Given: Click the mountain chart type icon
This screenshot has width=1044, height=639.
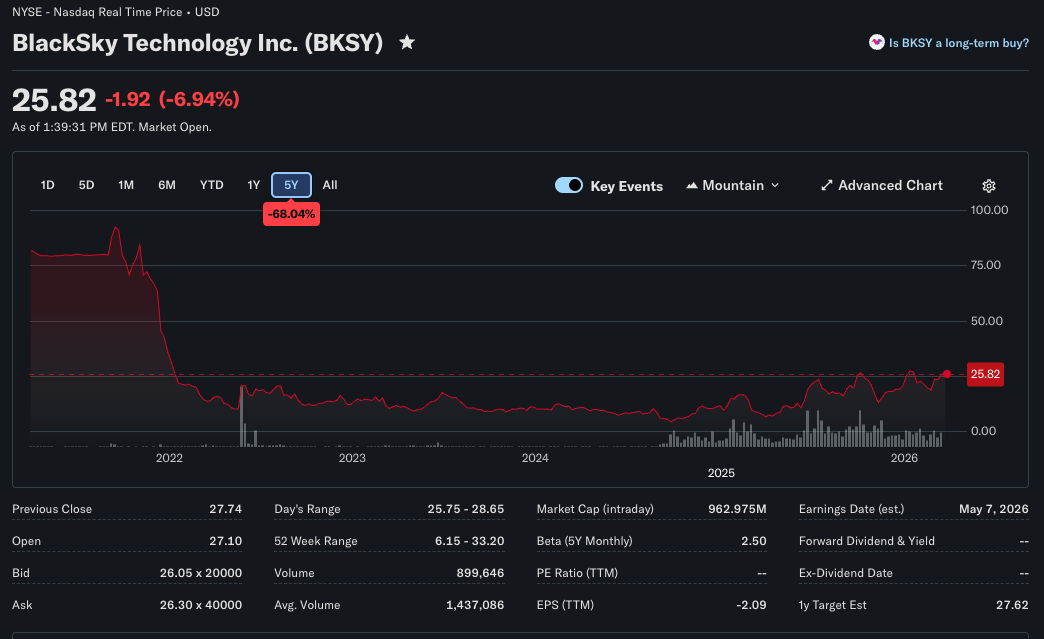Looking at the screenshot, I should point(692,185).
